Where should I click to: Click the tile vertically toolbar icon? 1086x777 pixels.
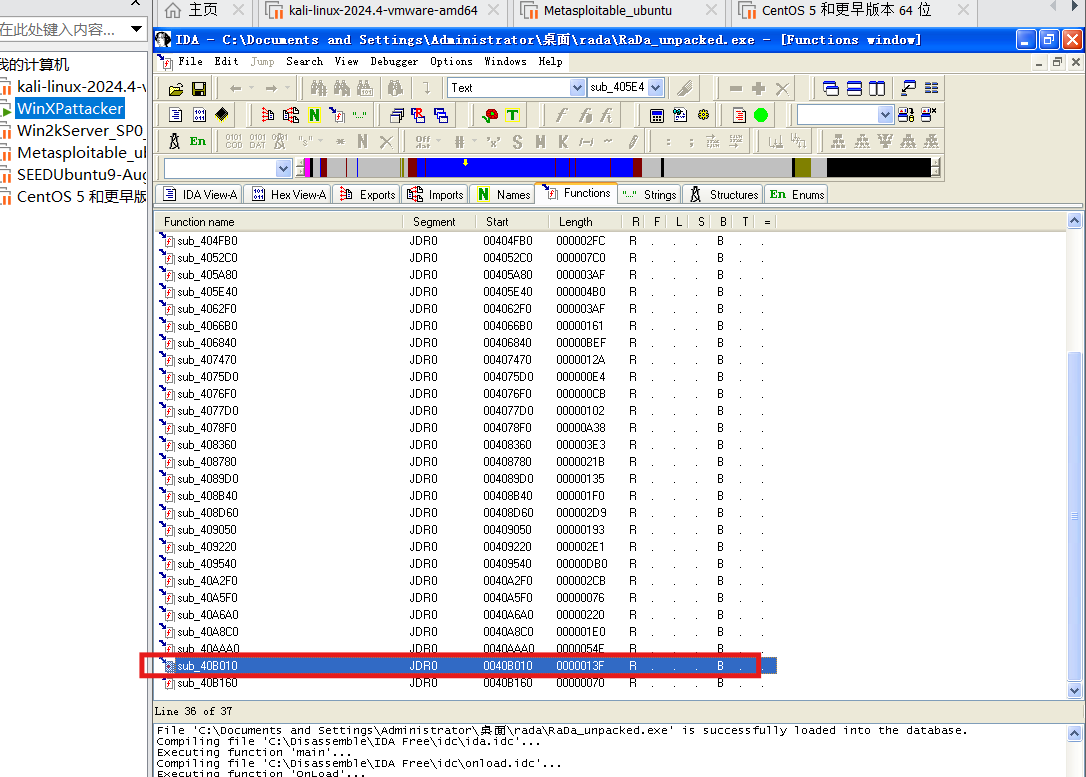[x=877, y=89]
